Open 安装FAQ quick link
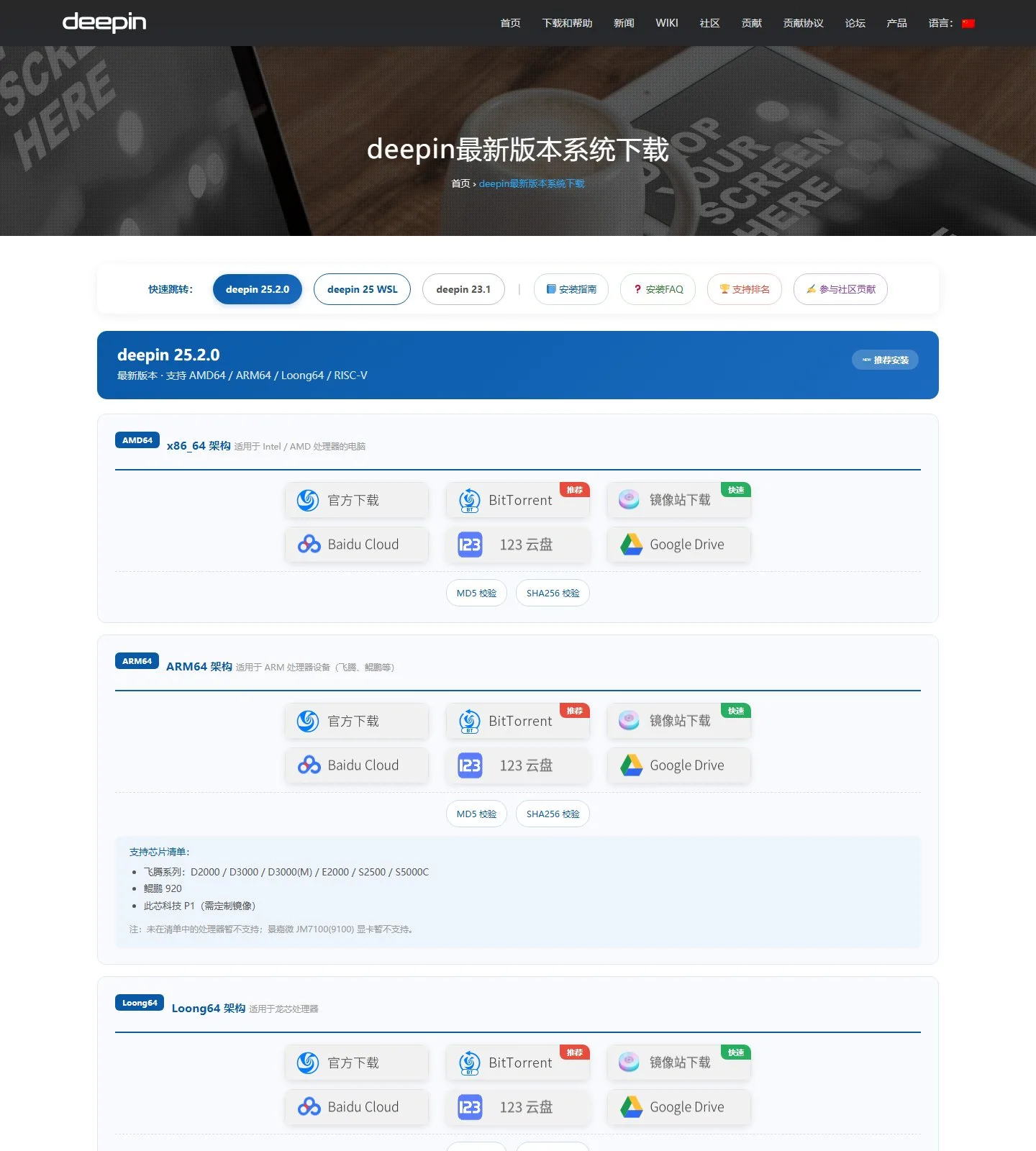1036x1151 pixels. click(658, 289)
